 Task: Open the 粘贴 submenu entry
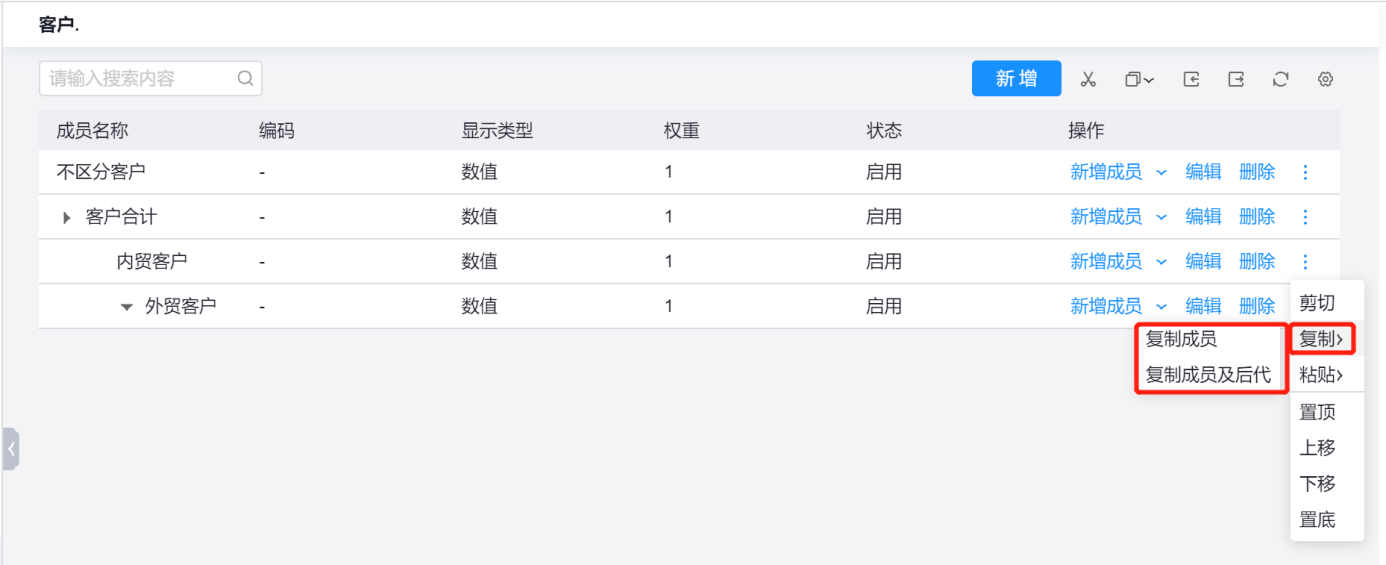point(1320,375)
